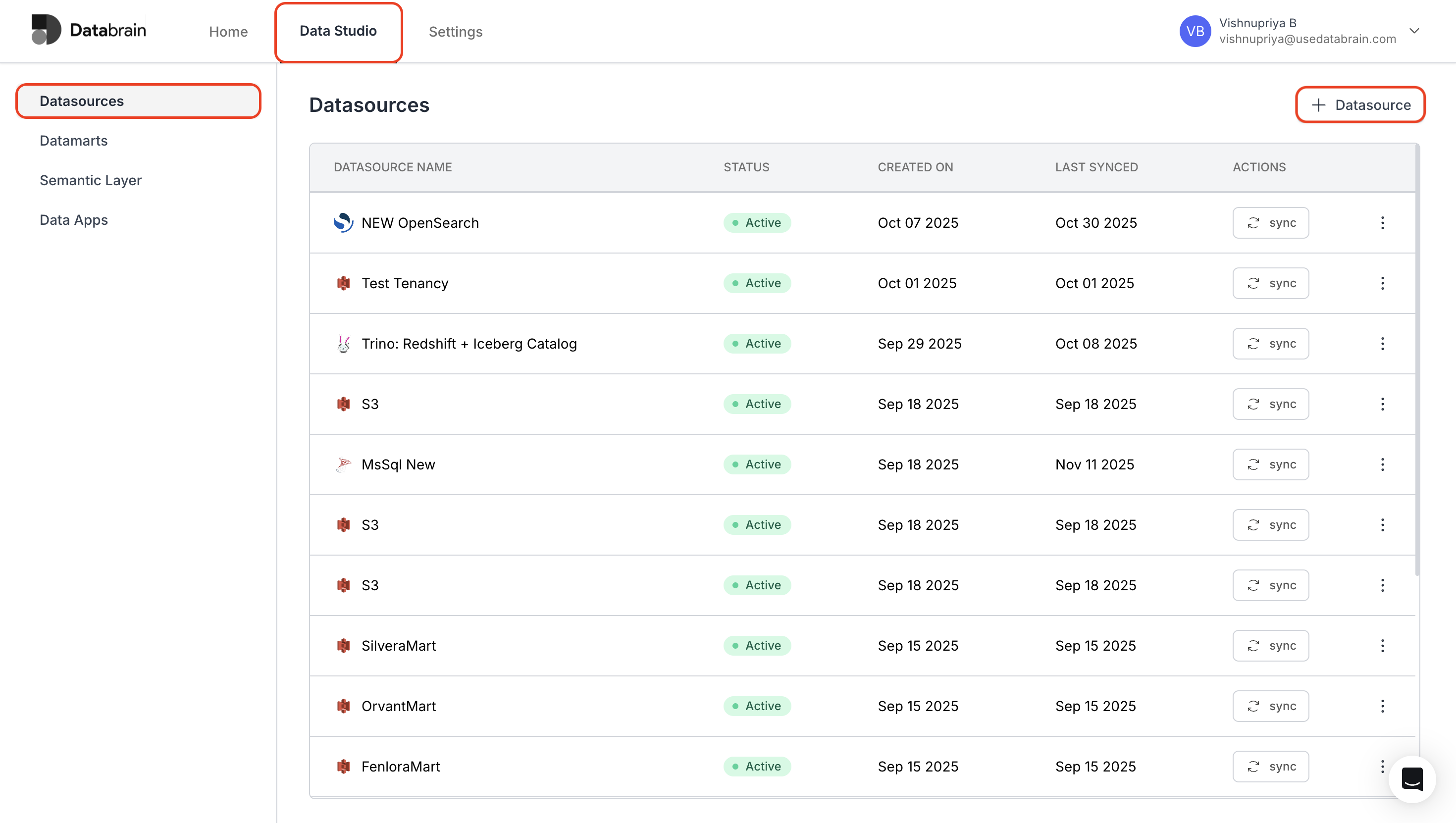
Task: Sync the FenloraMart datasource
Action: 1270,767
